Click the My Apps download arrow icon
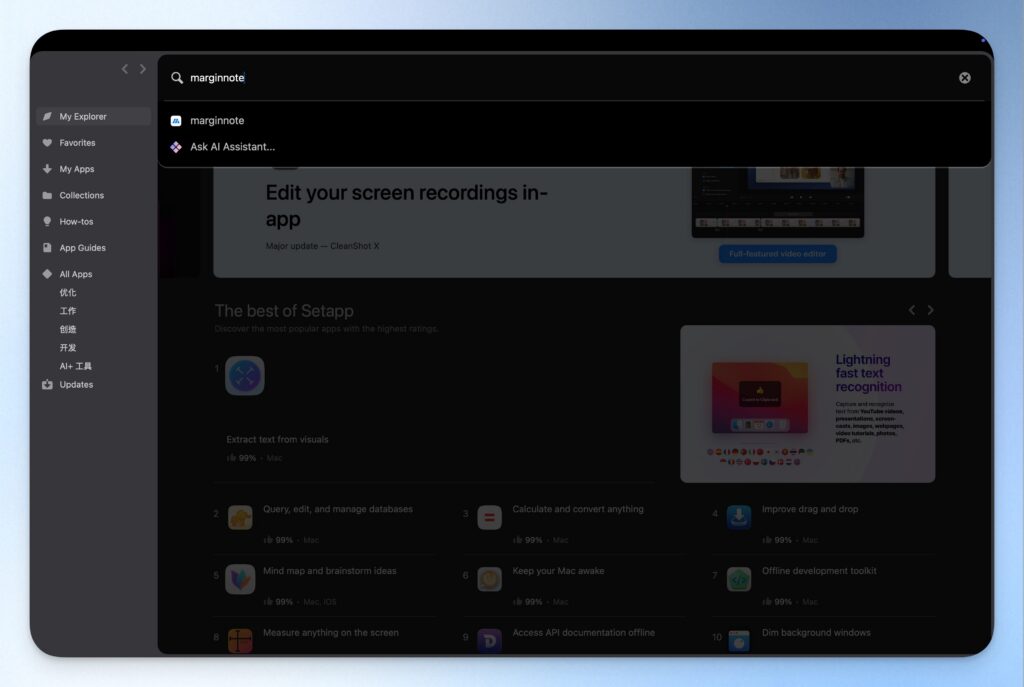 (x=47, y=168)
